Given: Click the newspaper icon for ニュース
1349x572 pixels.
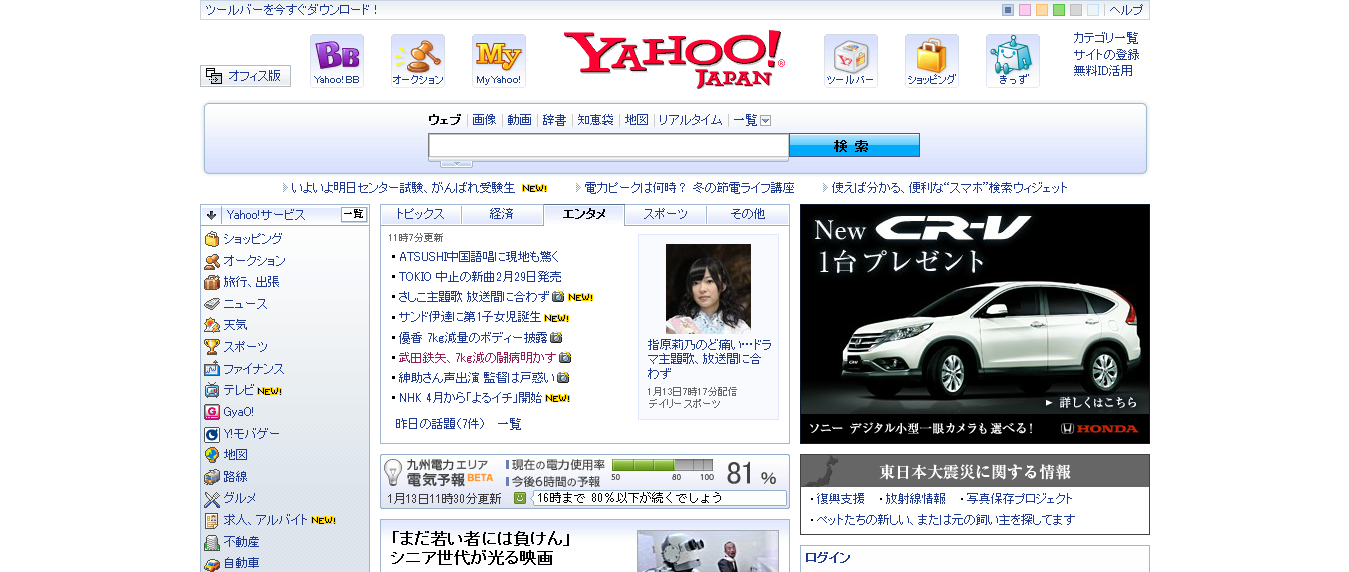Looking at the screenshot, I should point(212,304).
